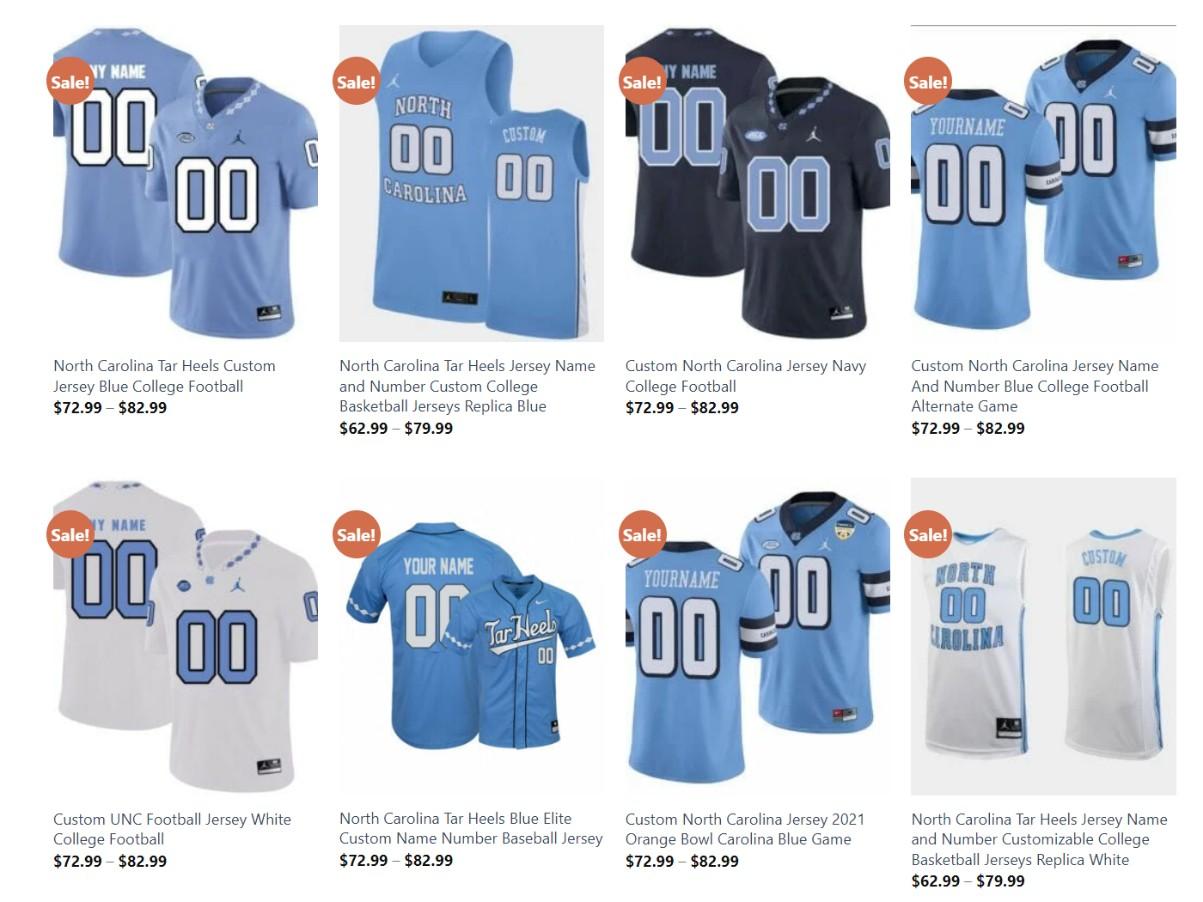Click Sale badge on blue football jersey
The image size is (1203, 902).
pos(70,82)
